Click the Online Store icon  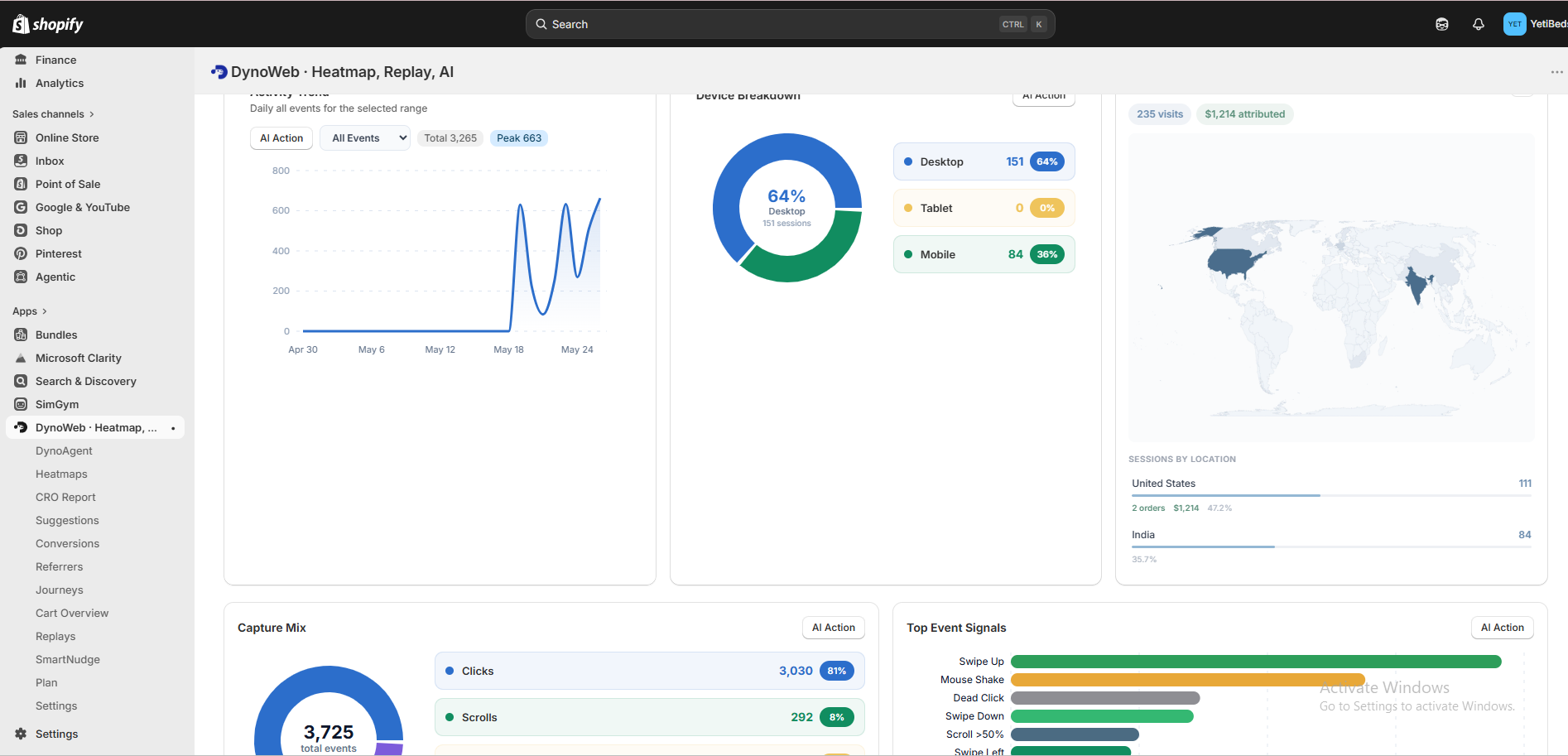pyautogui.click(x=21, y=137)
